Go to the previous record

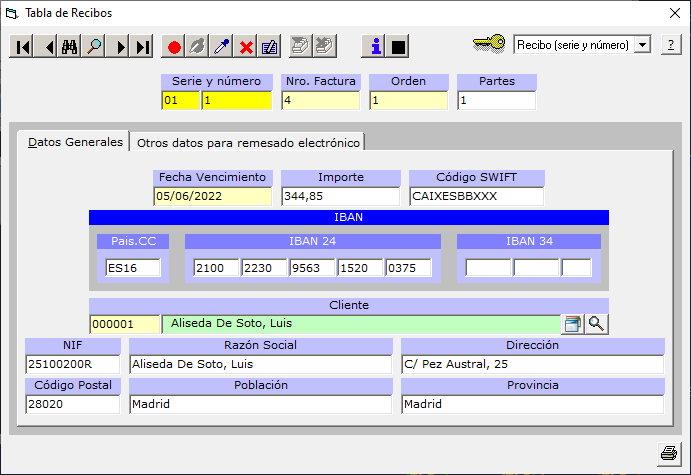46,46
